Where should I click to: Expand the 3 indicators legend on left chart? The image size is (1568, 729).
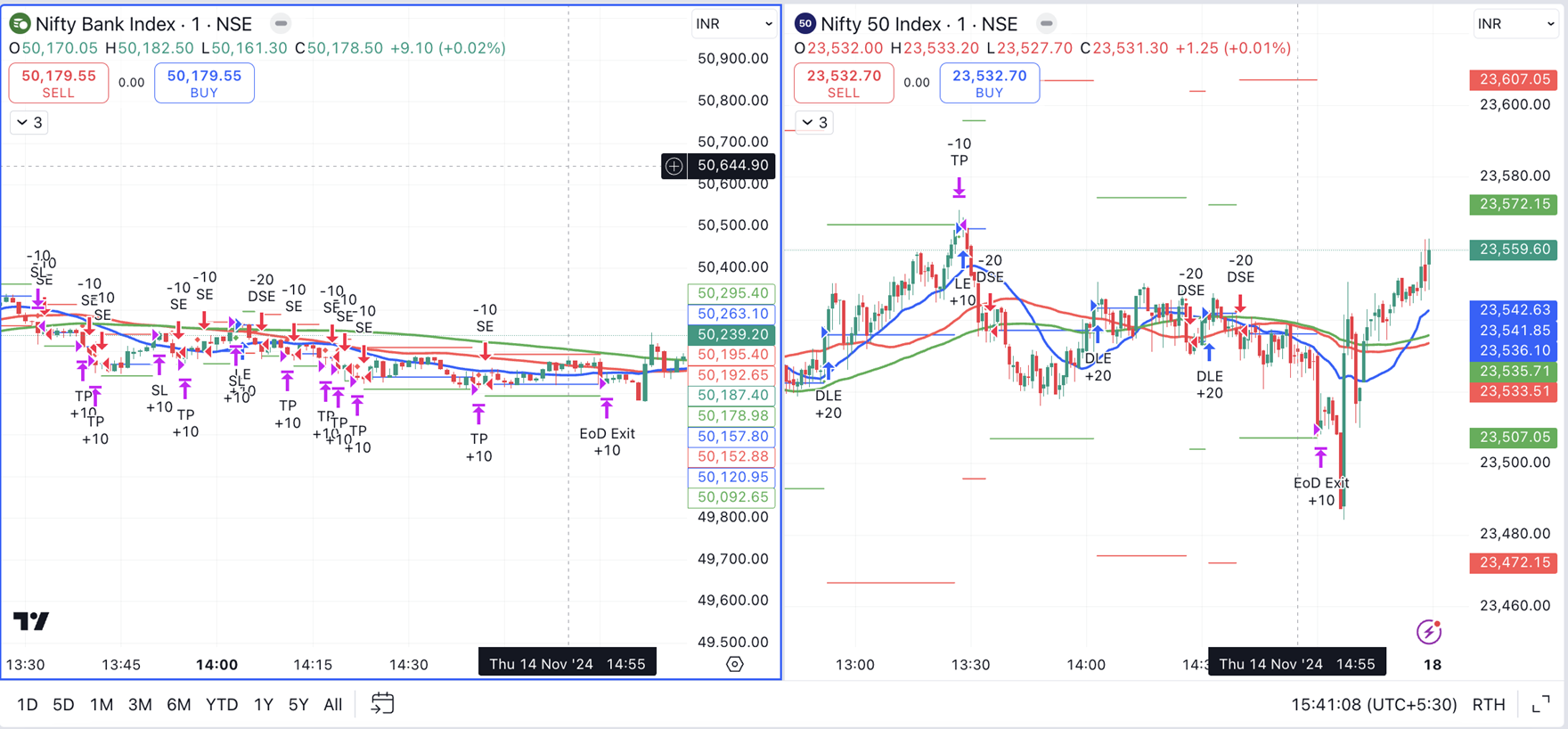point(29,123)
